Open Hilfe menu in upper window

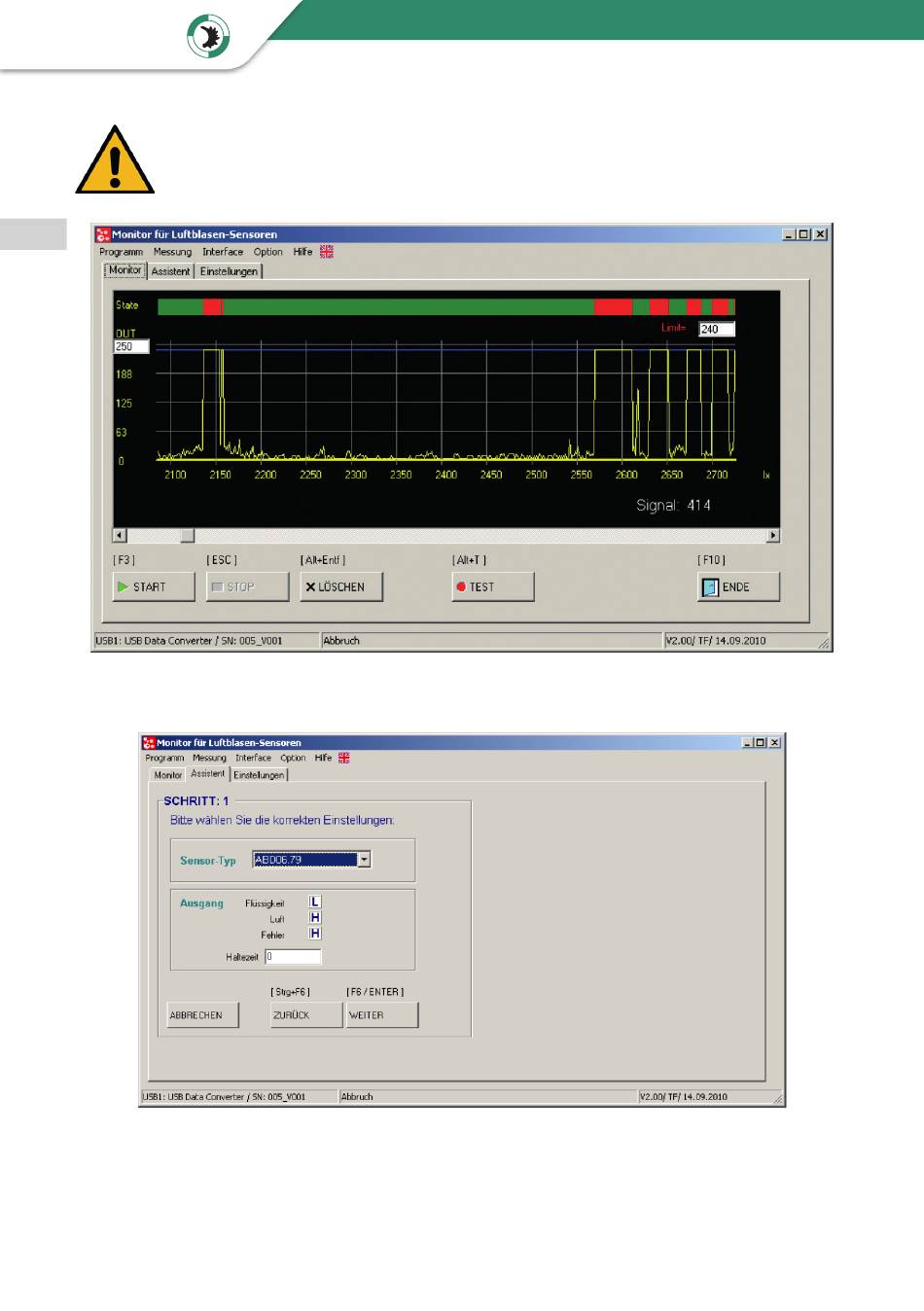point(302,252)
